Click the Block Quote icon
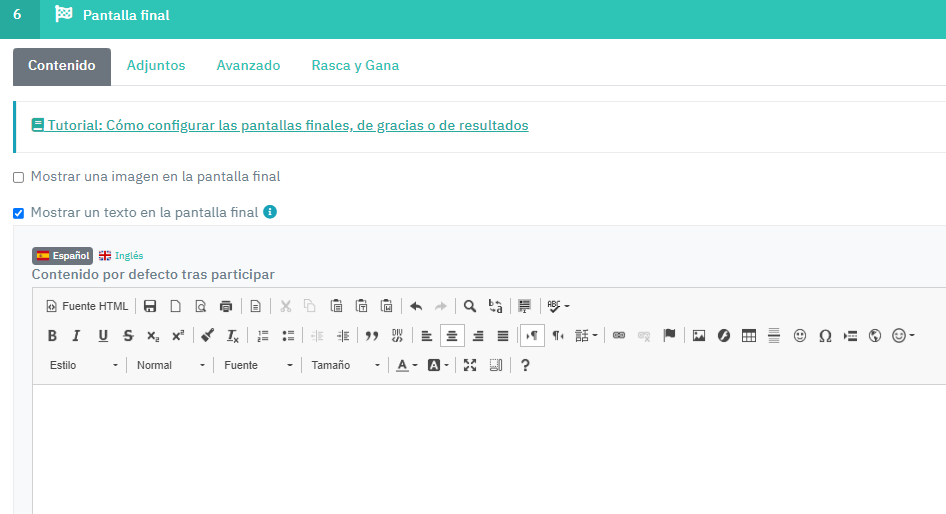The height and width of the screenshot is (514, 946). [372, 335]
